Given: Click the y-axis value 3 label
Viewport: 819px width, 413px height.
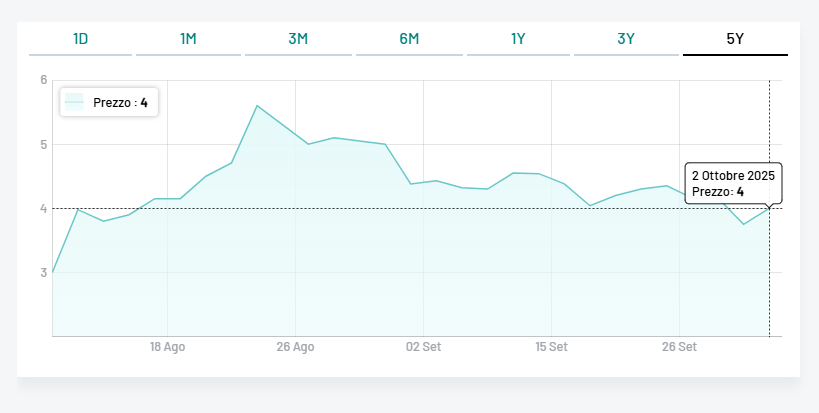Looking at the screenshot, I should [44, 272].
